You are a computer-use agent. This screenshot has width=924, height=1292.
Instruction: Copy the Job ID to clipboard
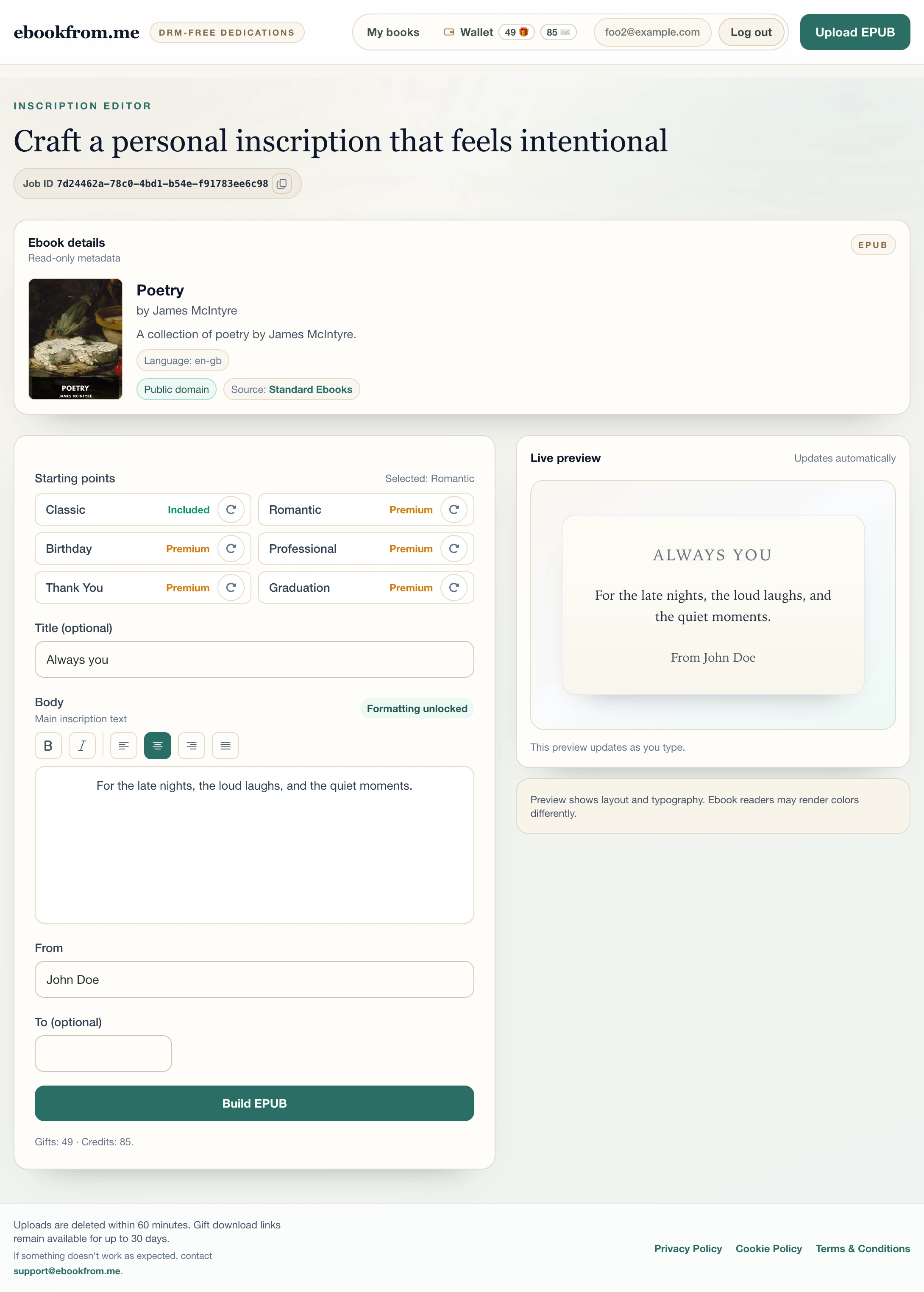pyautogui.click(x=281, y=184)
